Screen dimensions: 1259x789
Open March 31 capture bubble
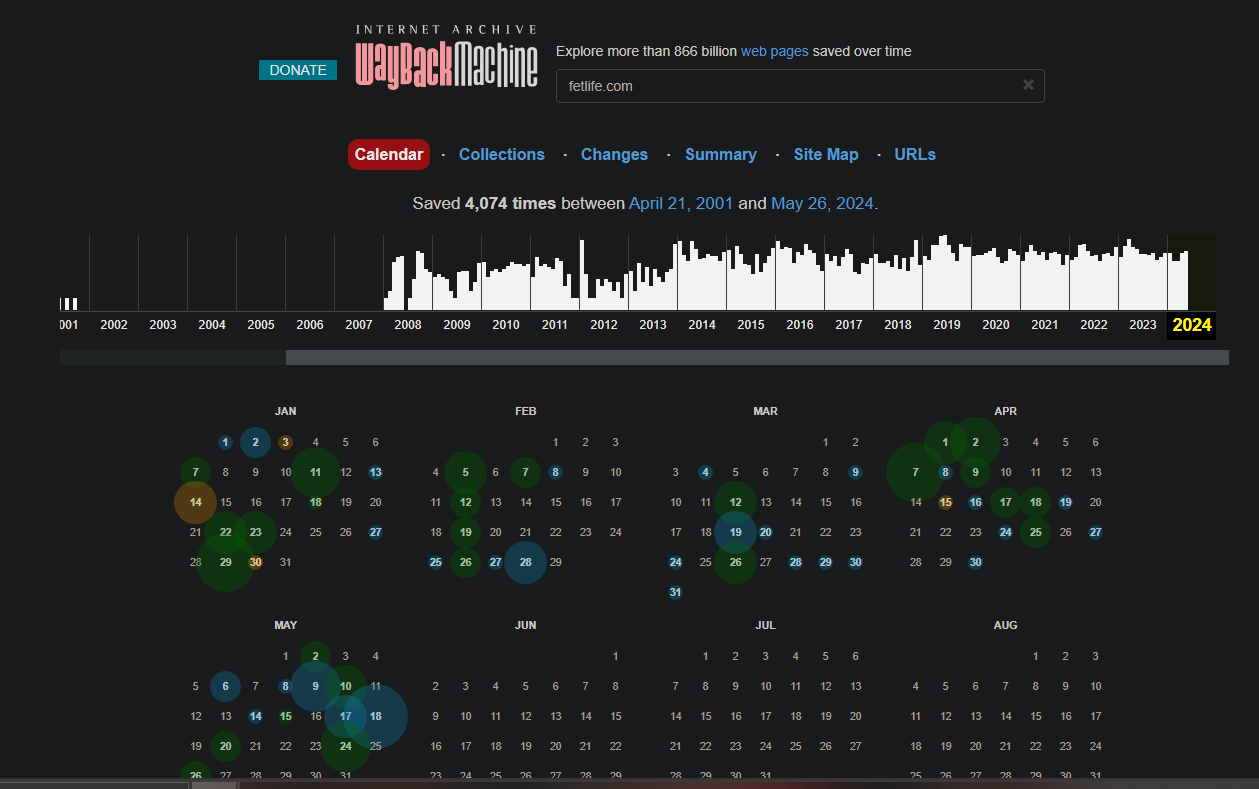coord(676,592)
